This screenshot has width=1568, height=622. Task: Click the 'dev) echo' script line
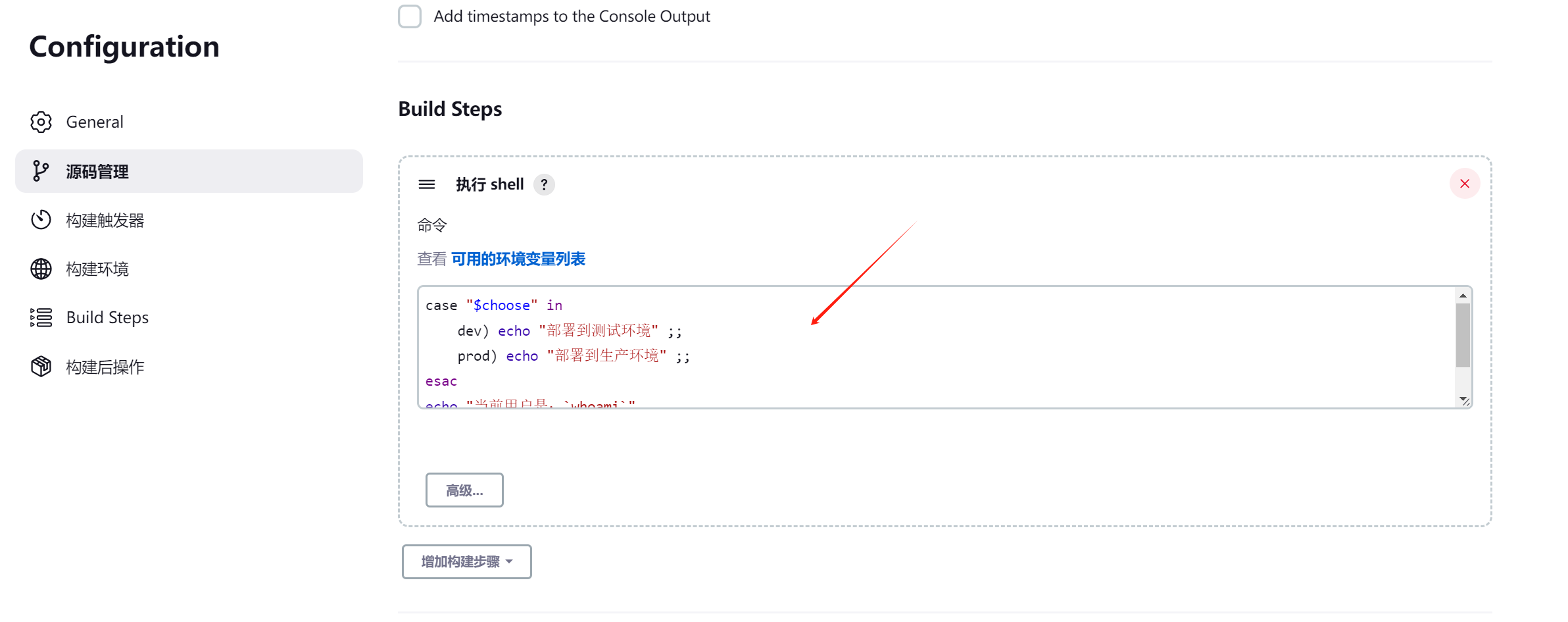(569, 330)
